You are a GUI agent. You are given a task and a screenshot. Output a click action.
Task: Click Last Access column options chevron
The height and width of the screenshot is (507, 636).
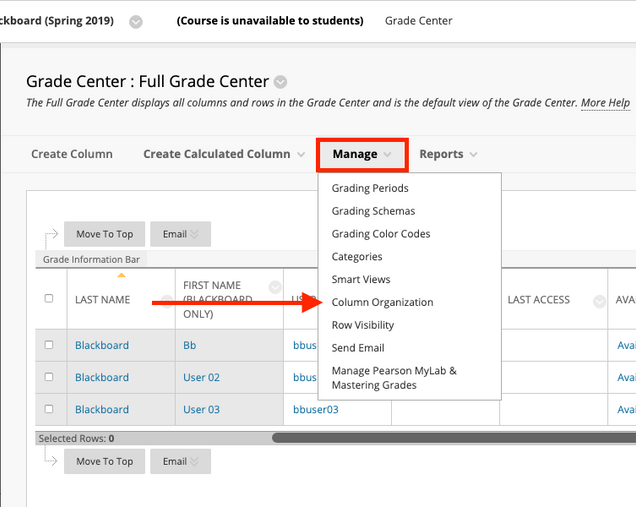(x=599, y=301)
